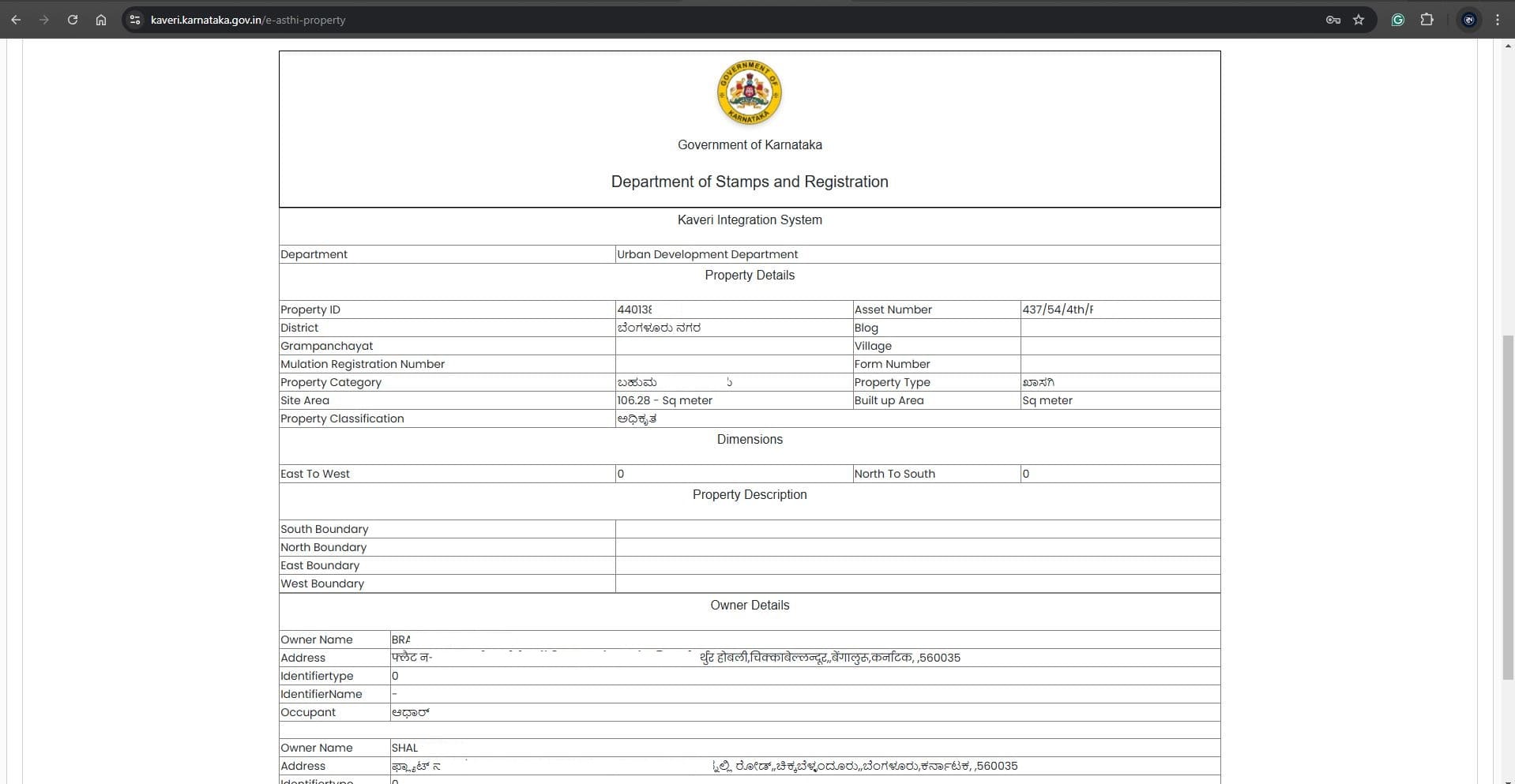Bookmark this page with the star
The height and width of the screenshot is (784, 1515).
(x=1359, y=20)
